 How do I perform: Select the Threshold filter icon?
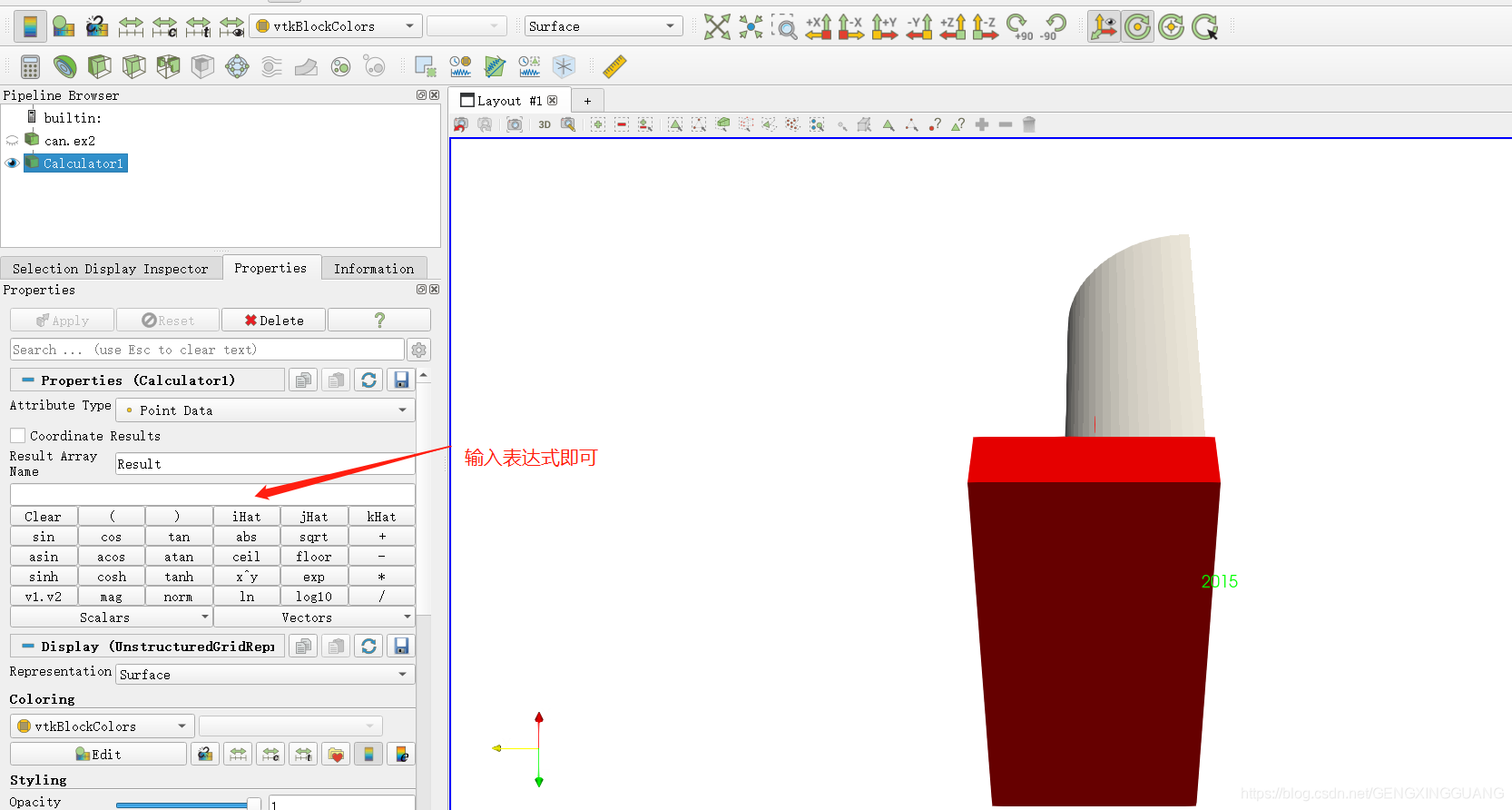click(168, 66)
